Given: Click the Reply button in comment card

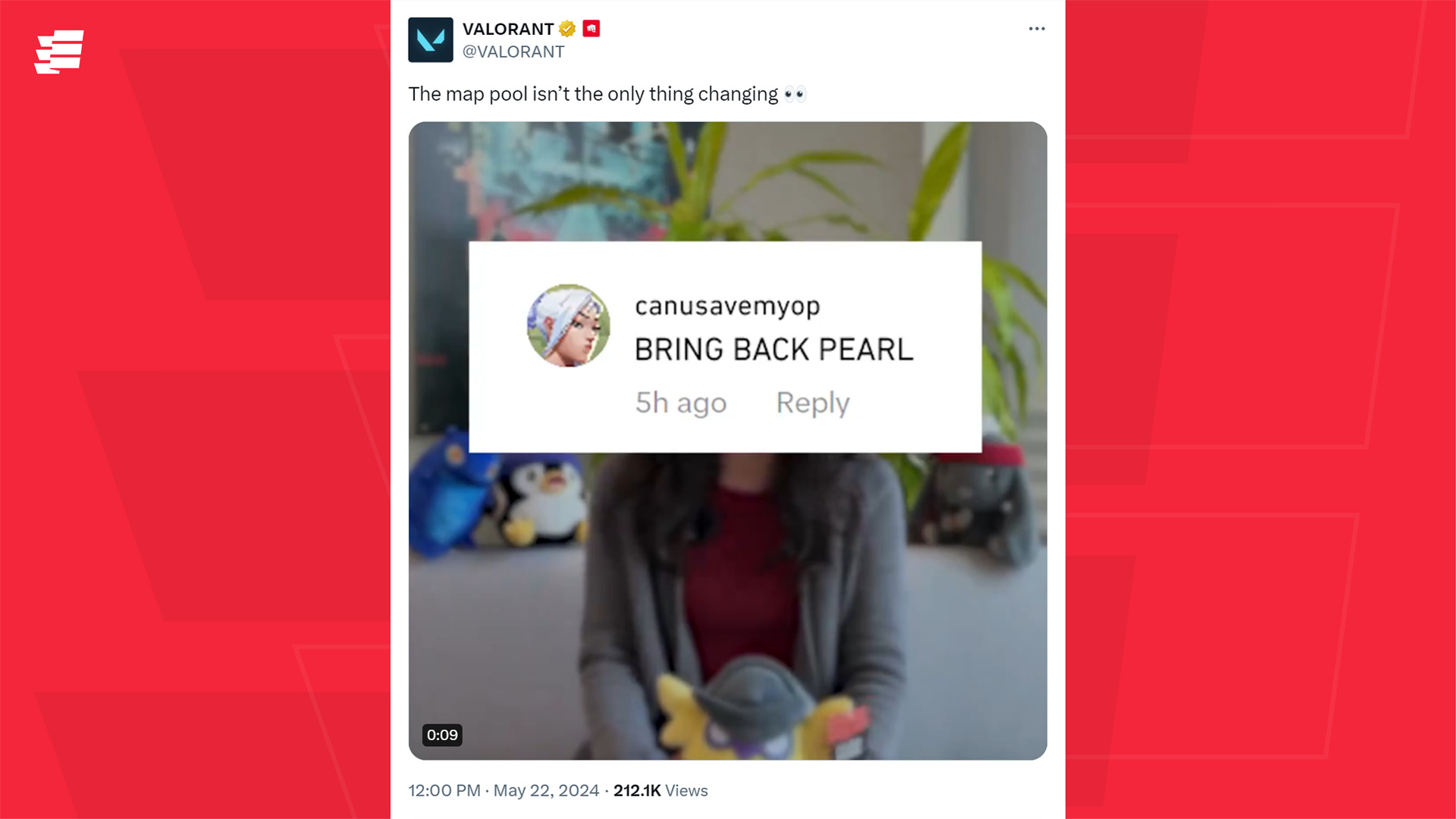Looking at the screenshot, I should tap(813, 403).
